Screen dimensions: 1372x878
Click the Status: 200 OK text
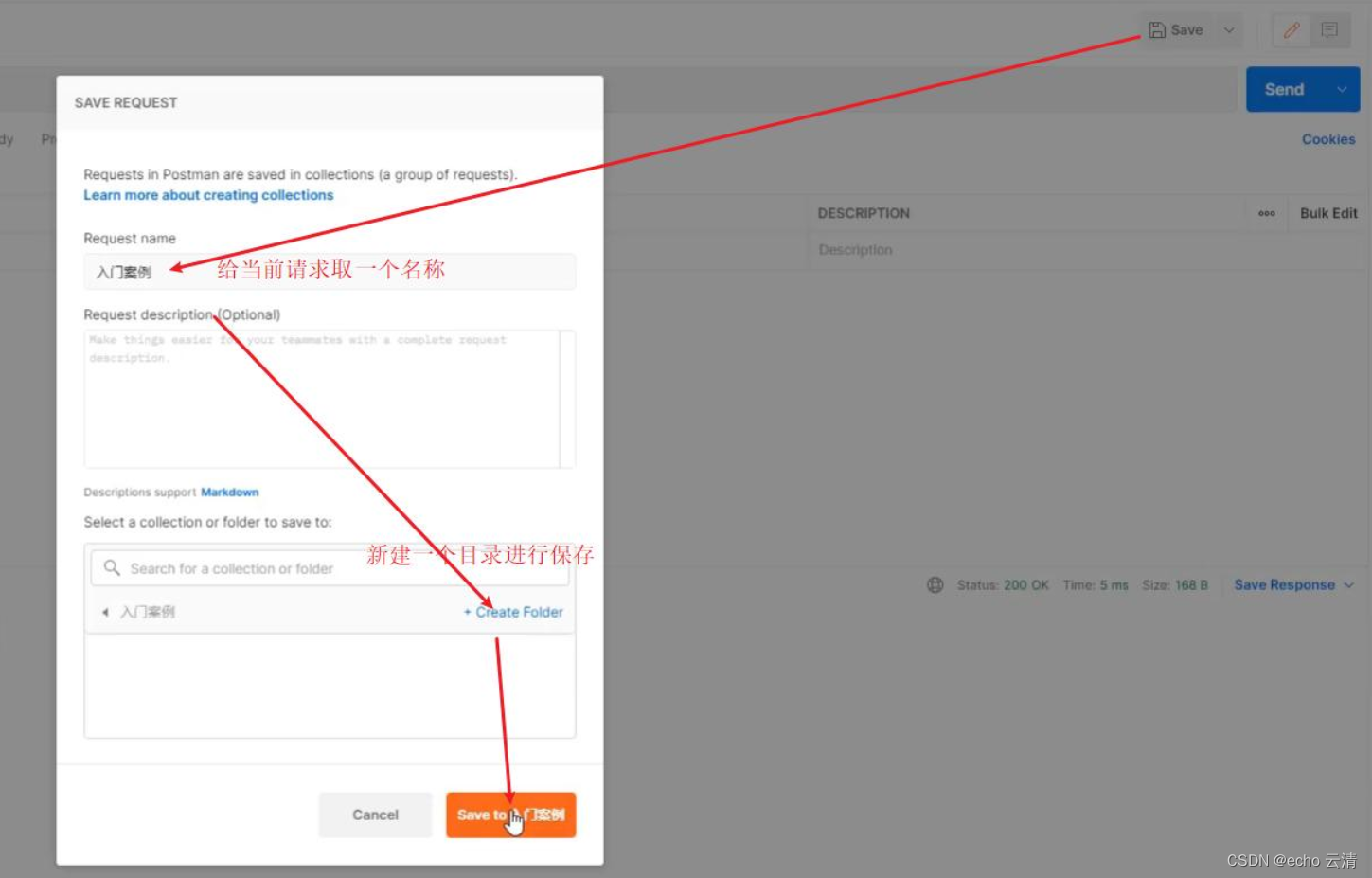pos(1003,585)
